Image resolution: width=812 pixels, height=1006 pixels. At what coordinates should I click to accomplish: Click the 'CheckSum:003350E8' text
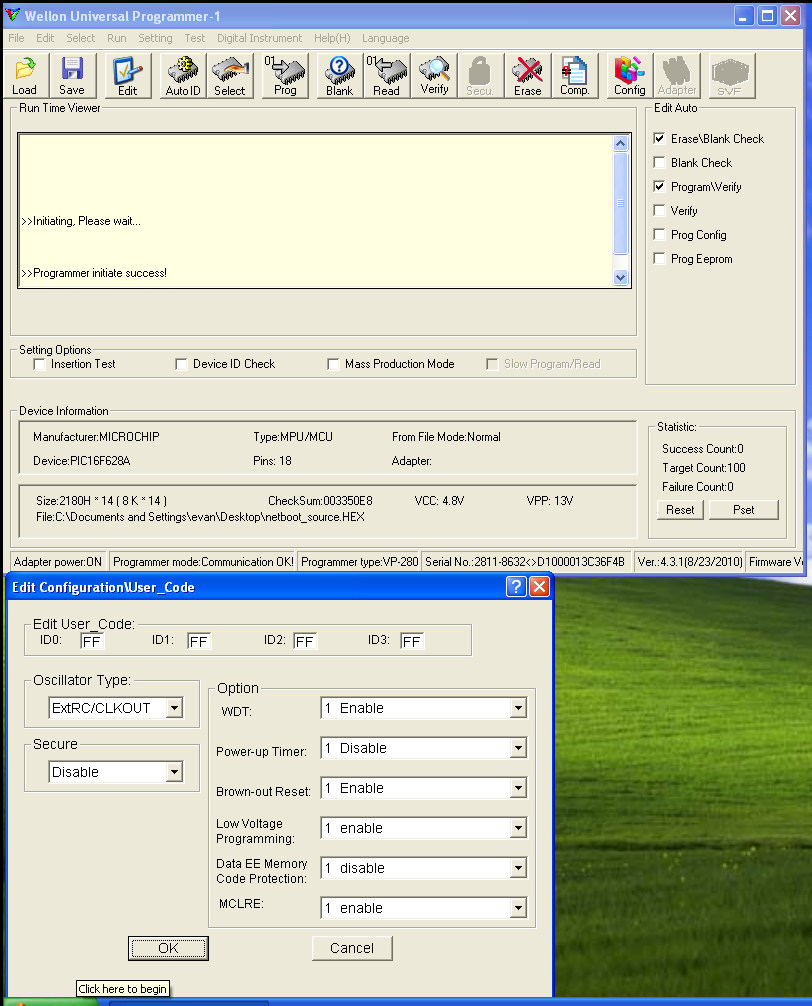tap(320, 500)
